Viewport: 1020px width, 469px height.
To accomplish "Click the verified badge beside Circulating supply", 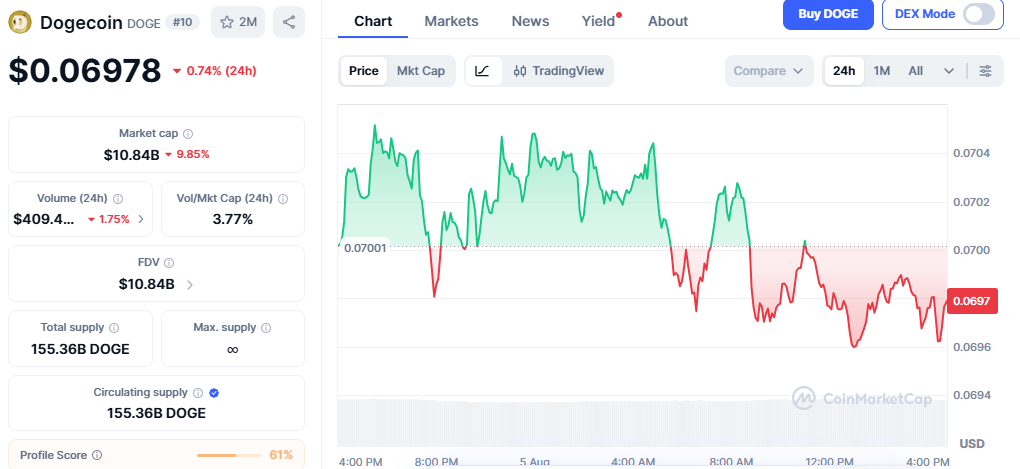I will pos(214,393).
